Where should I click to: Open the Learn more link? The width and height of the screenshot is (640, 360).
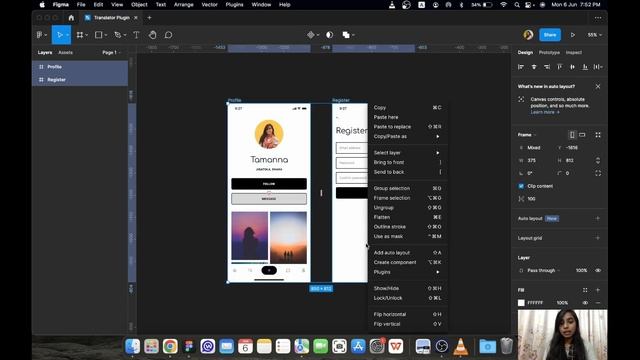pos(545,112)
